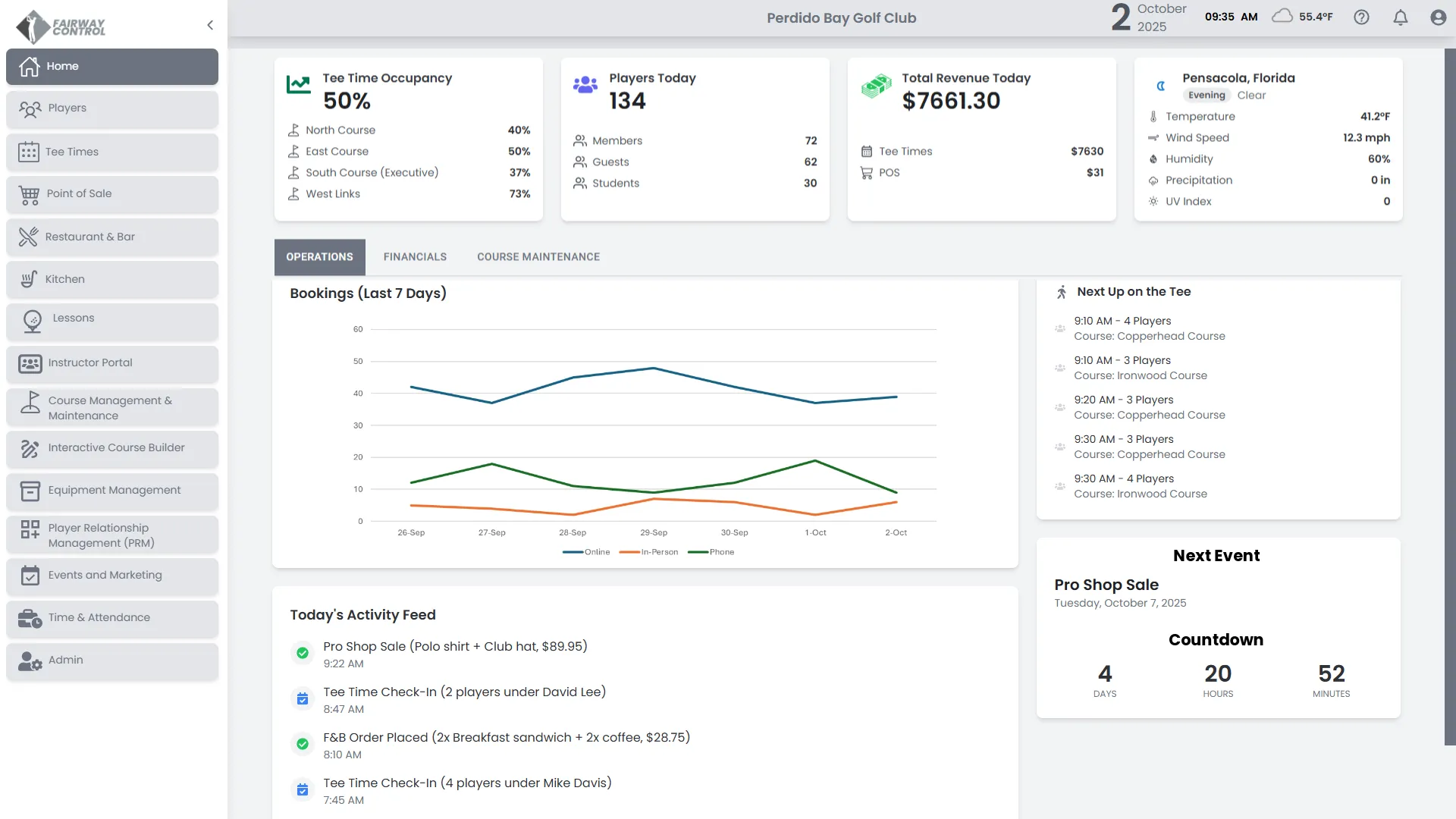Select the 9:10 AM Copperhead Course tee time
This screenshot has width=1456, height=819.
pyautogui.click(x=1149, y=328)
